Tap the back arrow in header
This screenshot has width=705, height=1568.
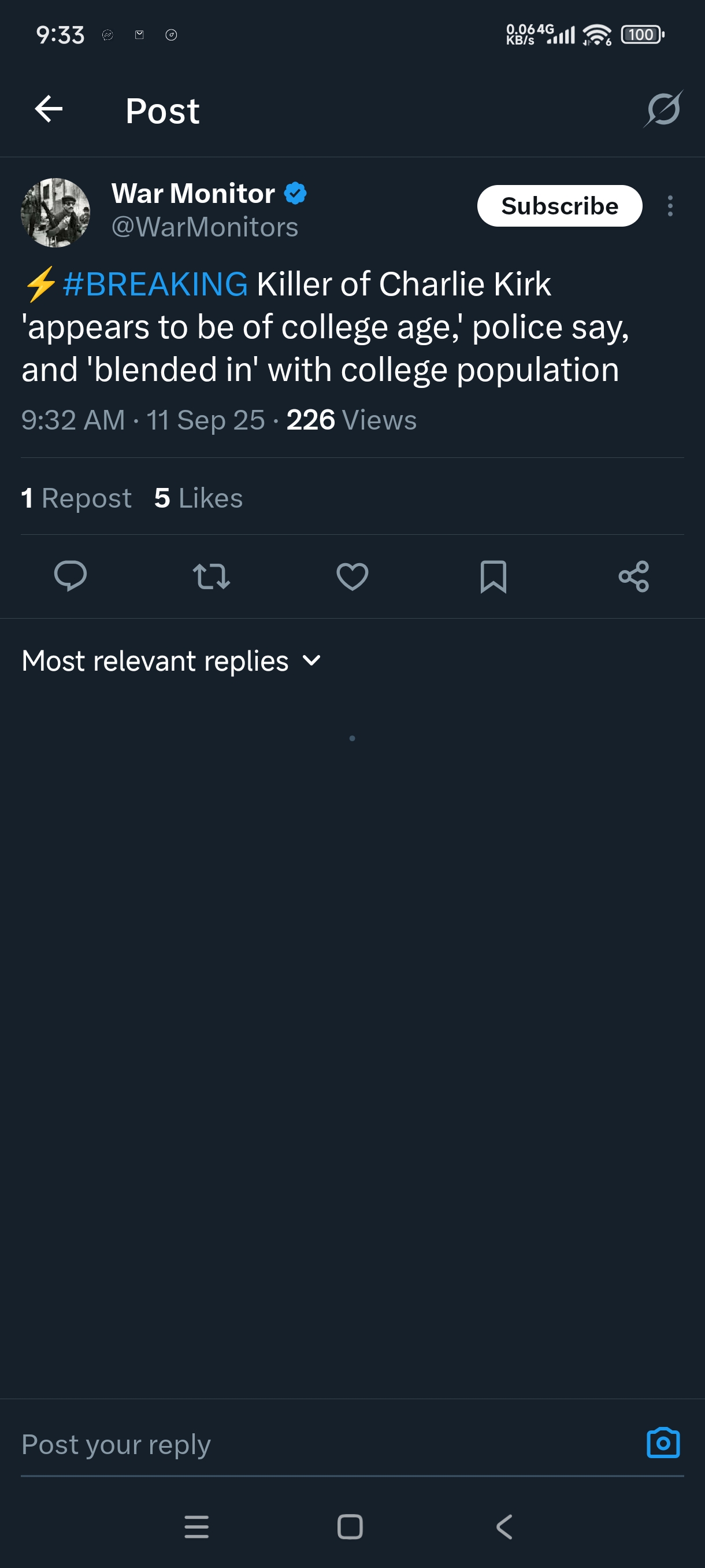(x=49, y=110)
